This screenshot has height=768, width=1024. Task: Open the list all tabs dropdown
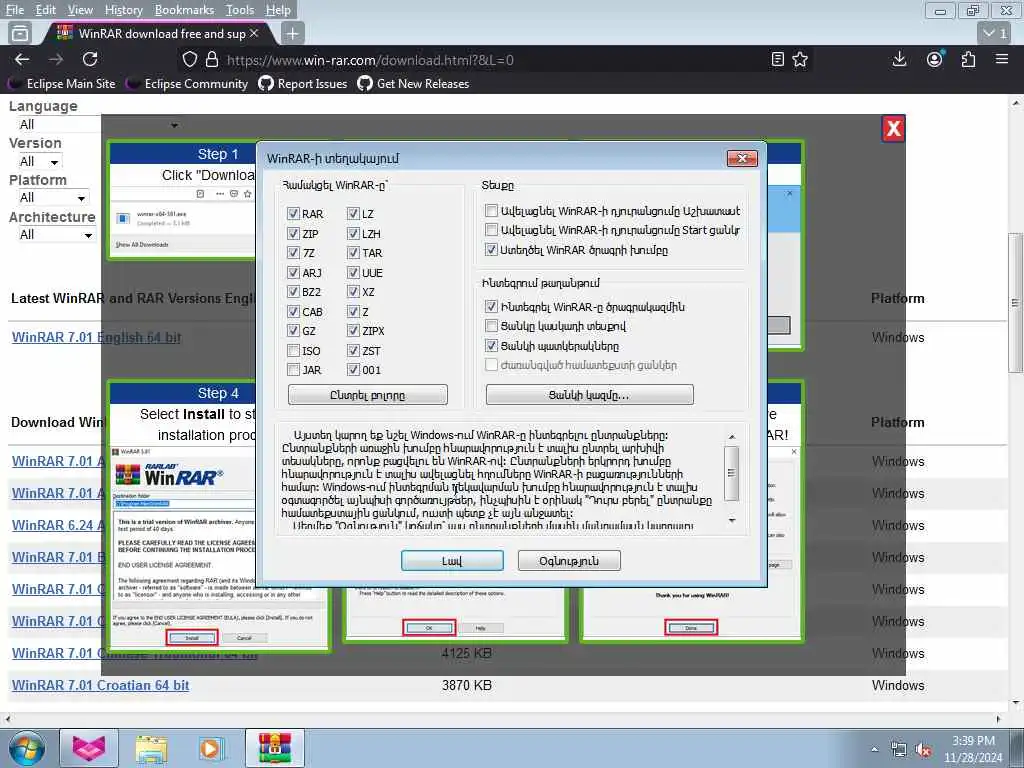point(995,33)
